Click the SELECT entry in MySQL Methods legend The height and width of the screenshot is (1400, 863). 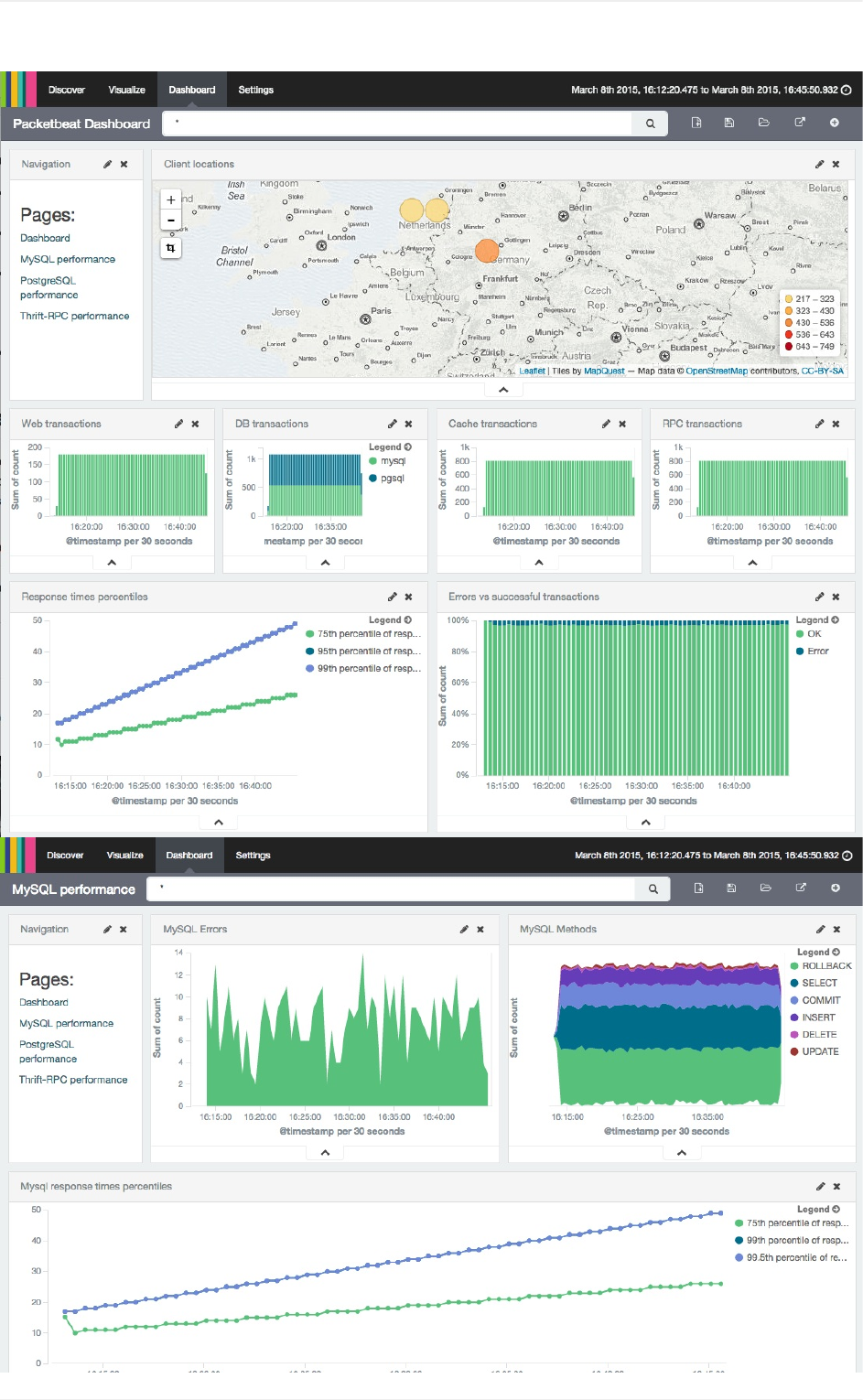(x=814, y=984)
